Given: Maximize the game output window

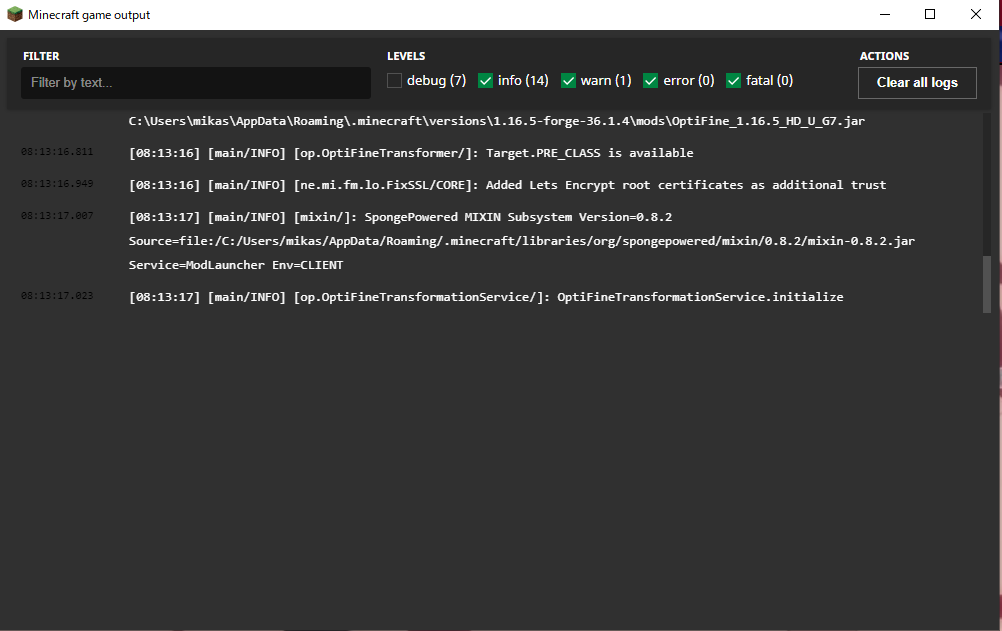Looking at the screenshot, I should click(x=930, y=14).
